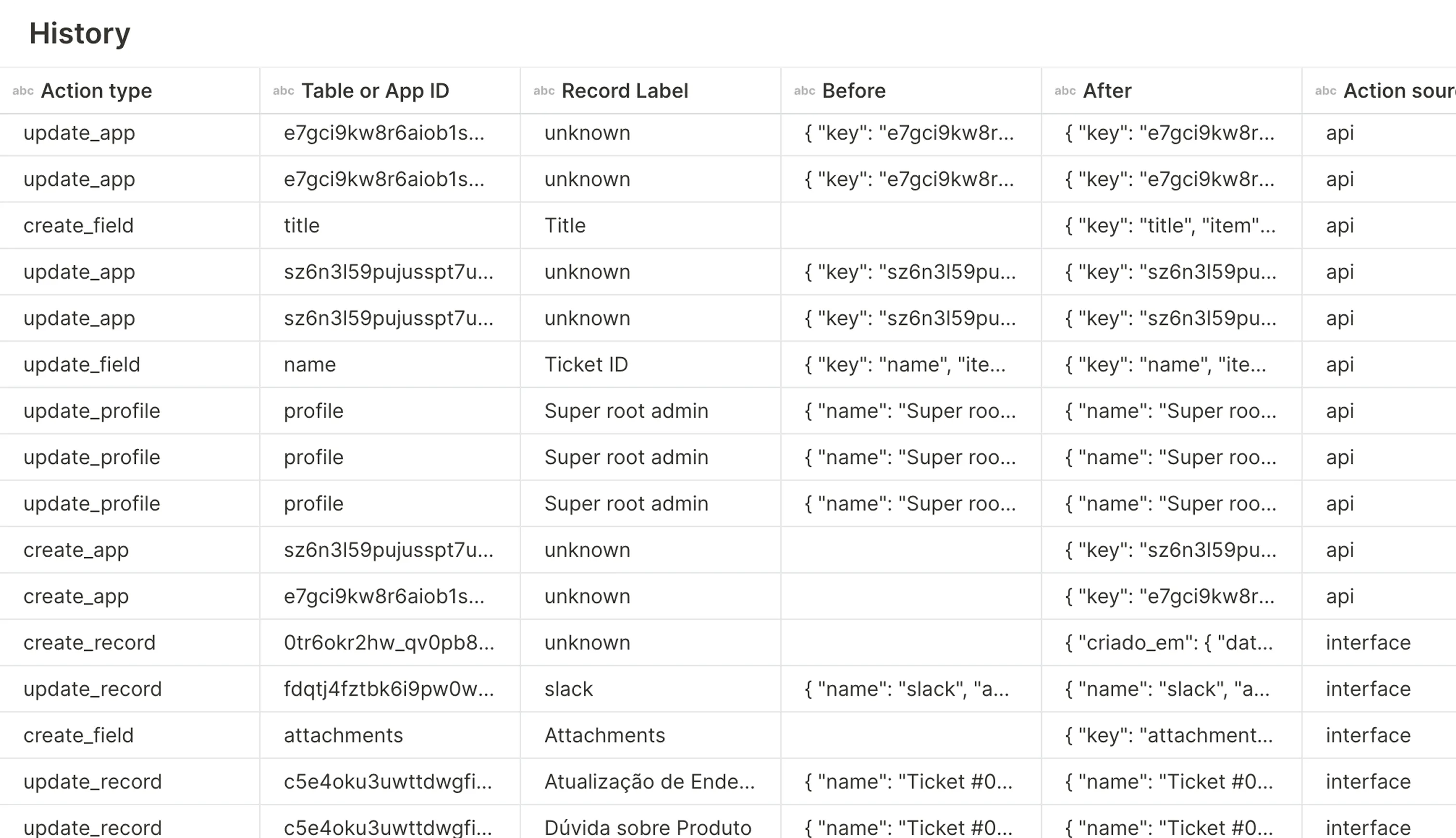
Task: Click the attachments Table or App ID cell
Action: coord(343,735)
